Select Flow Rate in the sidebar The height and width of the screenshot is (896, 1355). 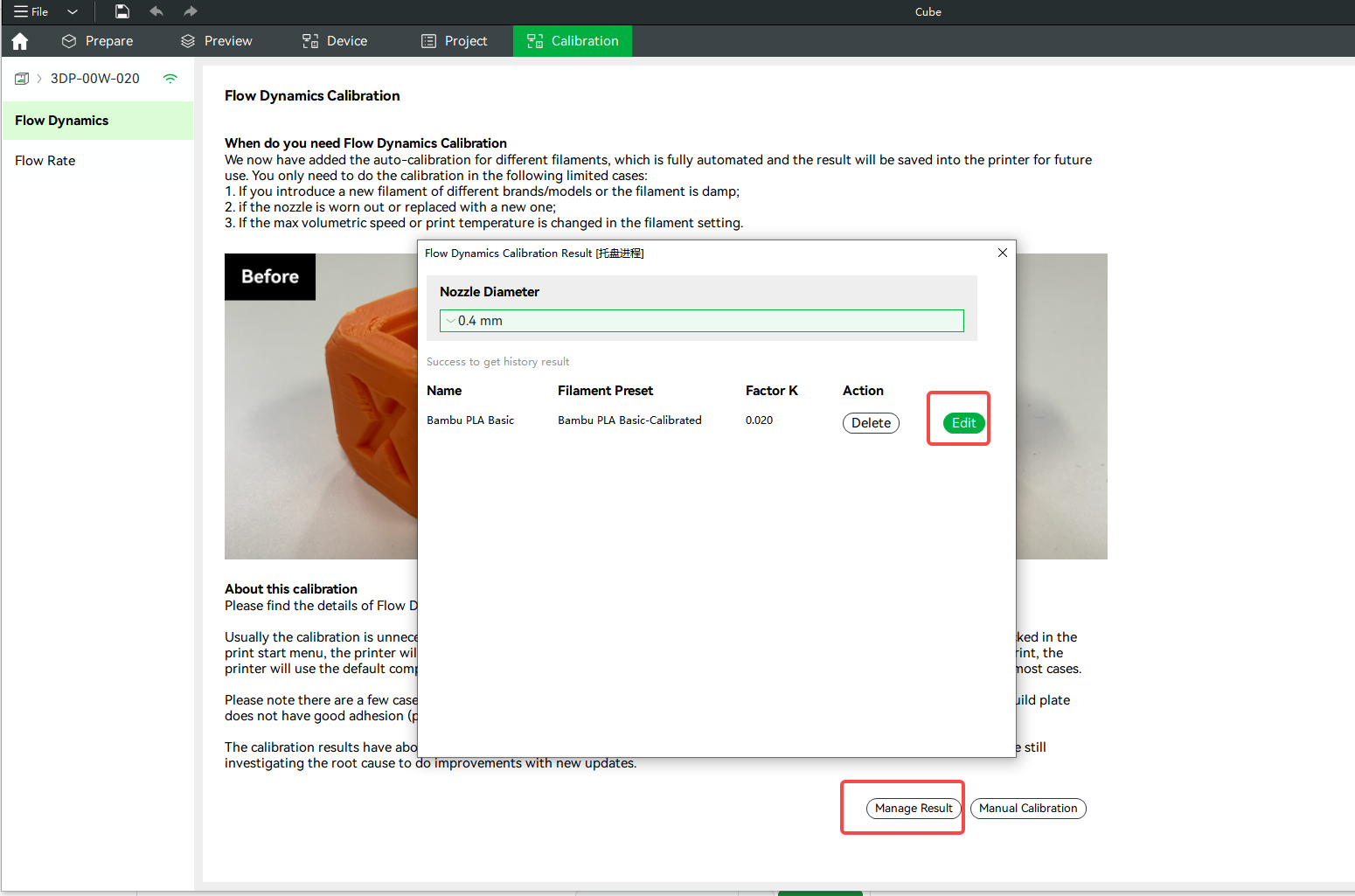click(45, 160)
